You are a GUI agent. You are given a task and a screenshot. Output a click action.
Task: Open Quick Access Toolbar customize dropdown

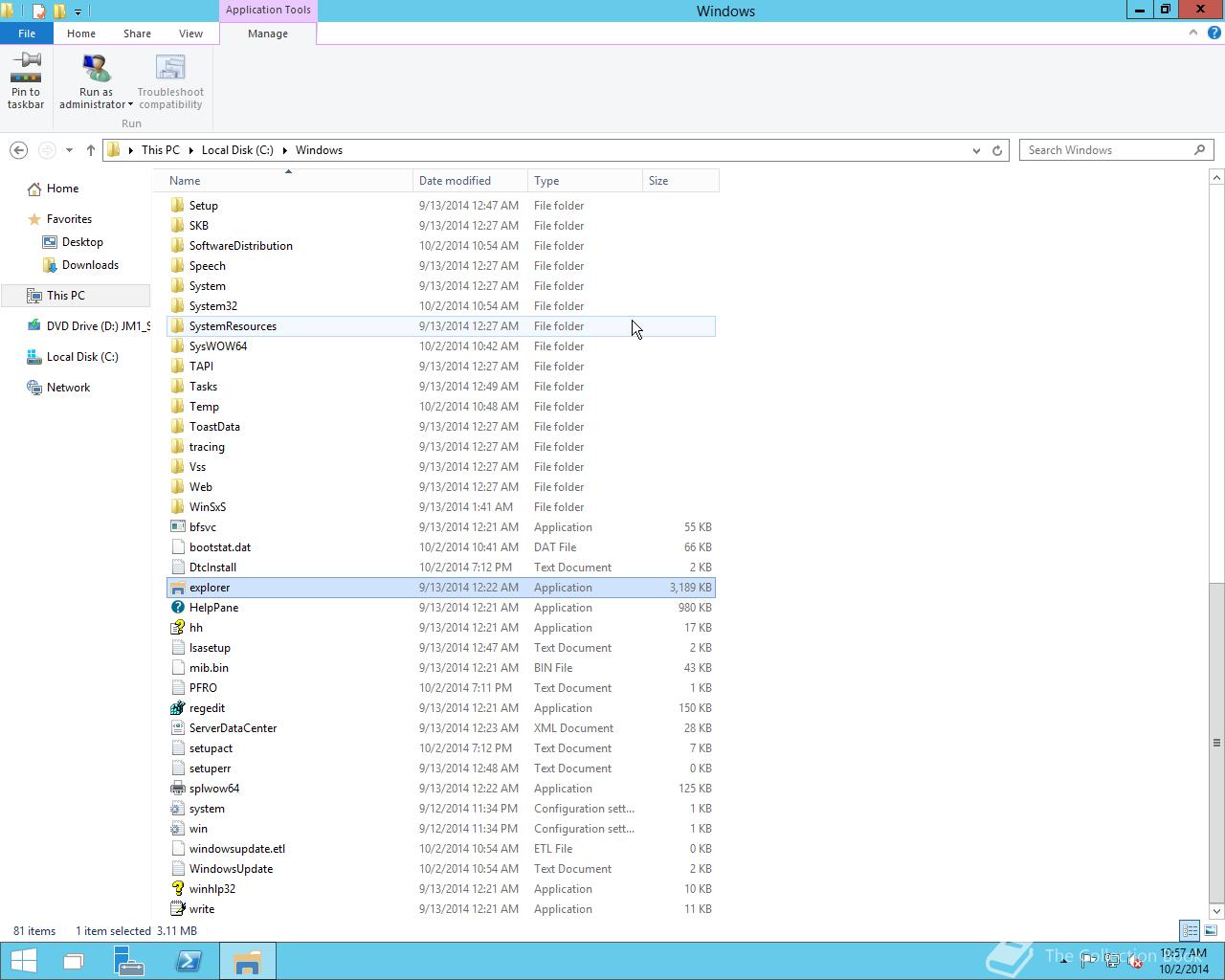[x=78, y=11]
